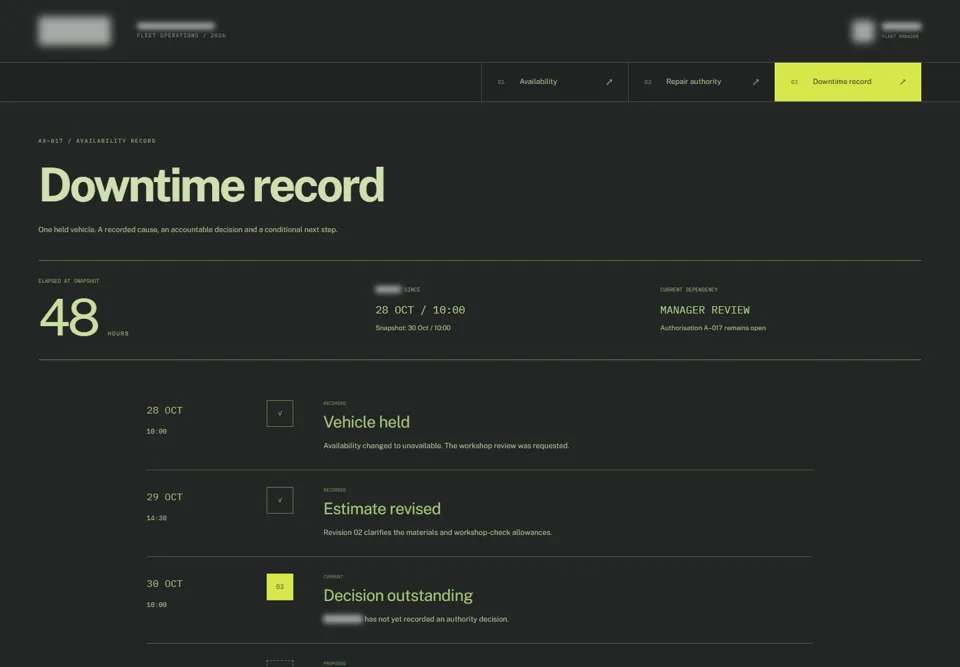Click the AX-017 / Availability record breadcrumb
The image size is (960, 667).
pyautogui.click(x=97, y=141)
